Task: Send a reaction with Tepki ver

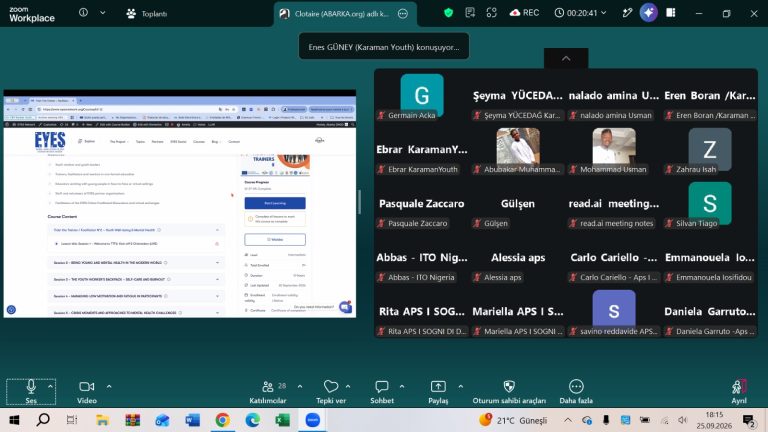Action: click(x=331, y=392)
